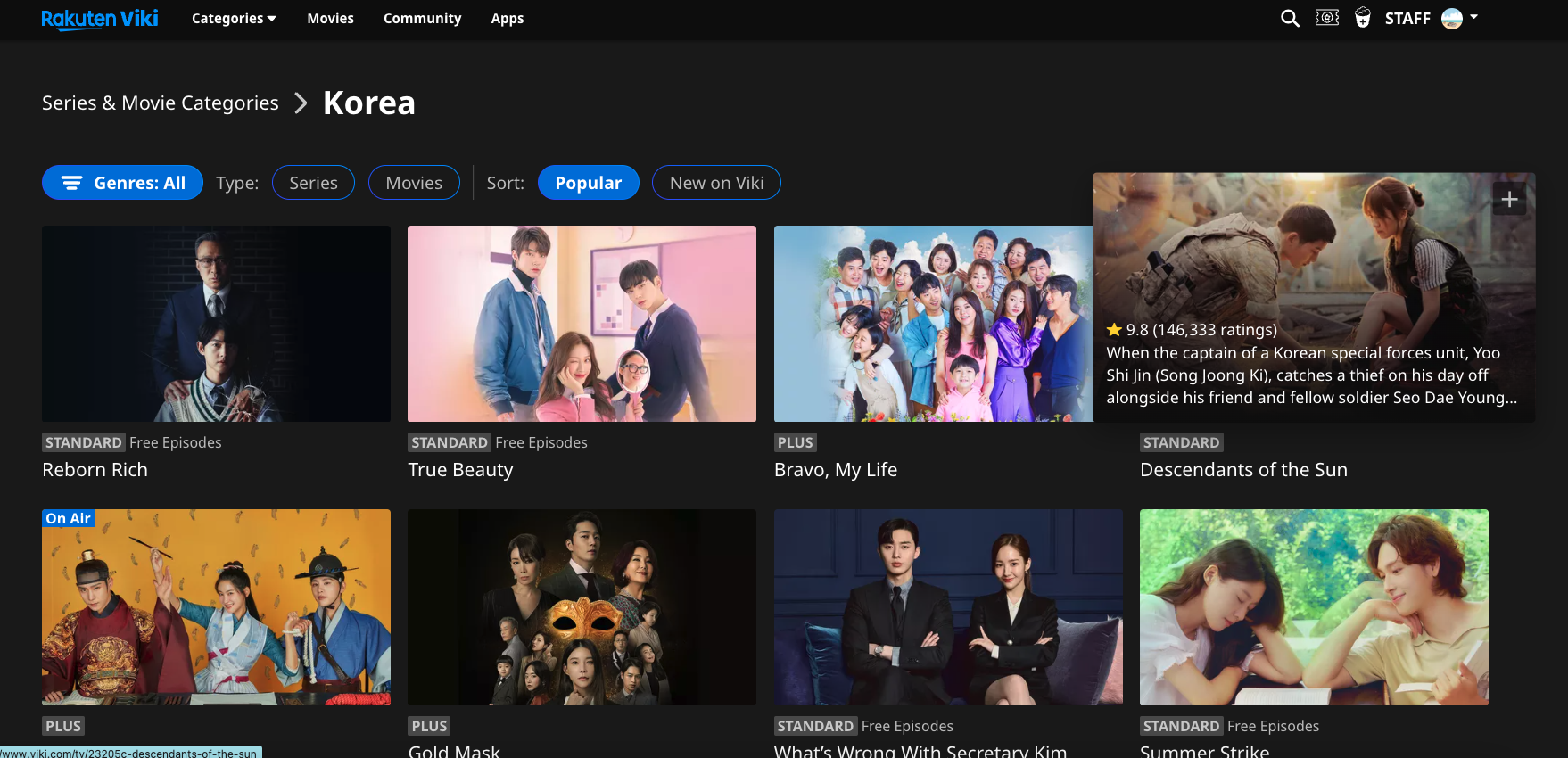The width and height of the screenshot is (1568, 758).
Task: Select the Popular sort option
Action: click(588, 183)
